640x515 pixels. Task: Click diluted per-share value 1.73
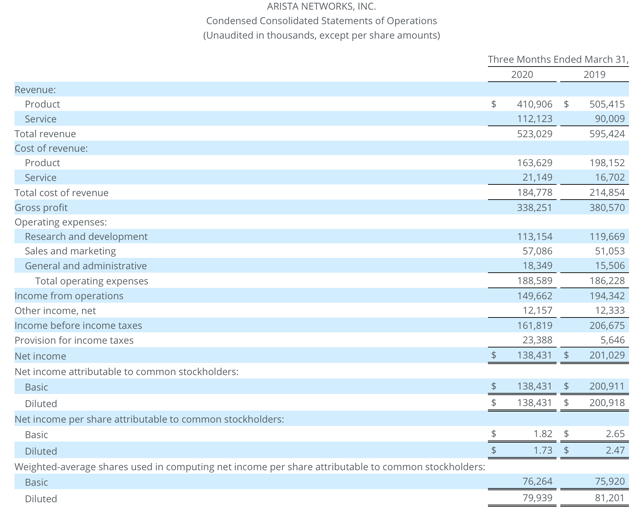[543, 451]
